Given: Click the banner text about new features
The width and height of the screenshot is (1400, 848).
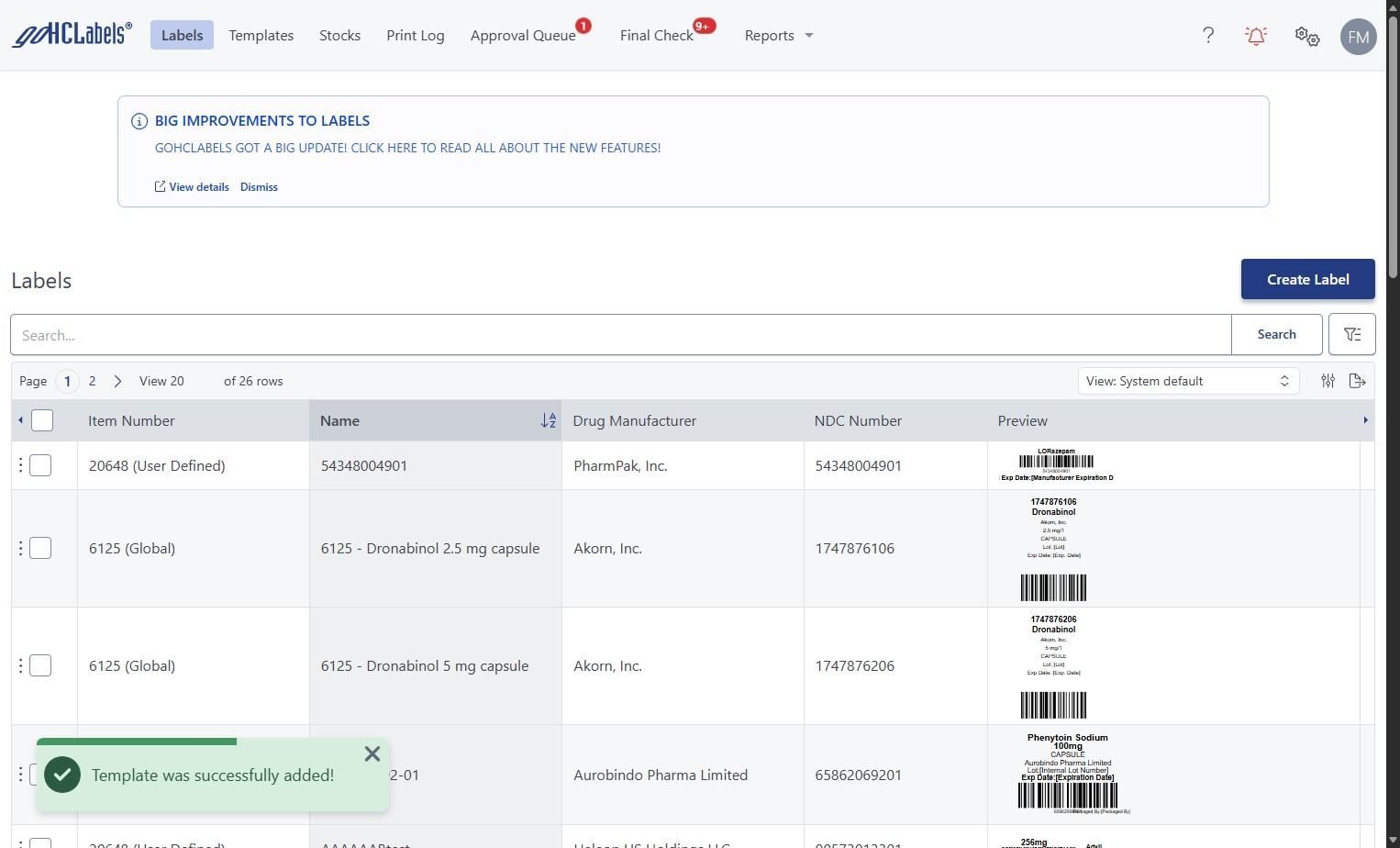Looking at the screenshot, I should pyautogui.click(x=407, y=148).
